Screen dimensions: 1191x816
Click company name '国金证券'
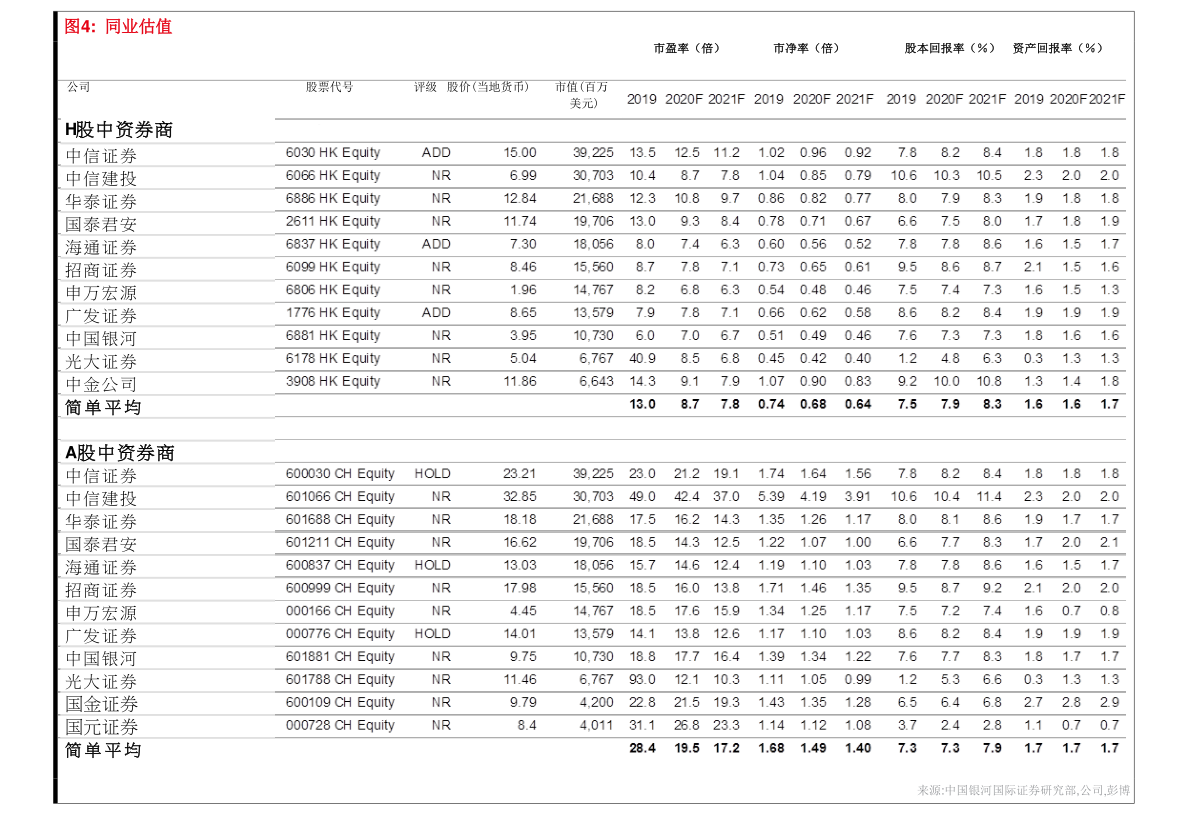pos(101,704)
